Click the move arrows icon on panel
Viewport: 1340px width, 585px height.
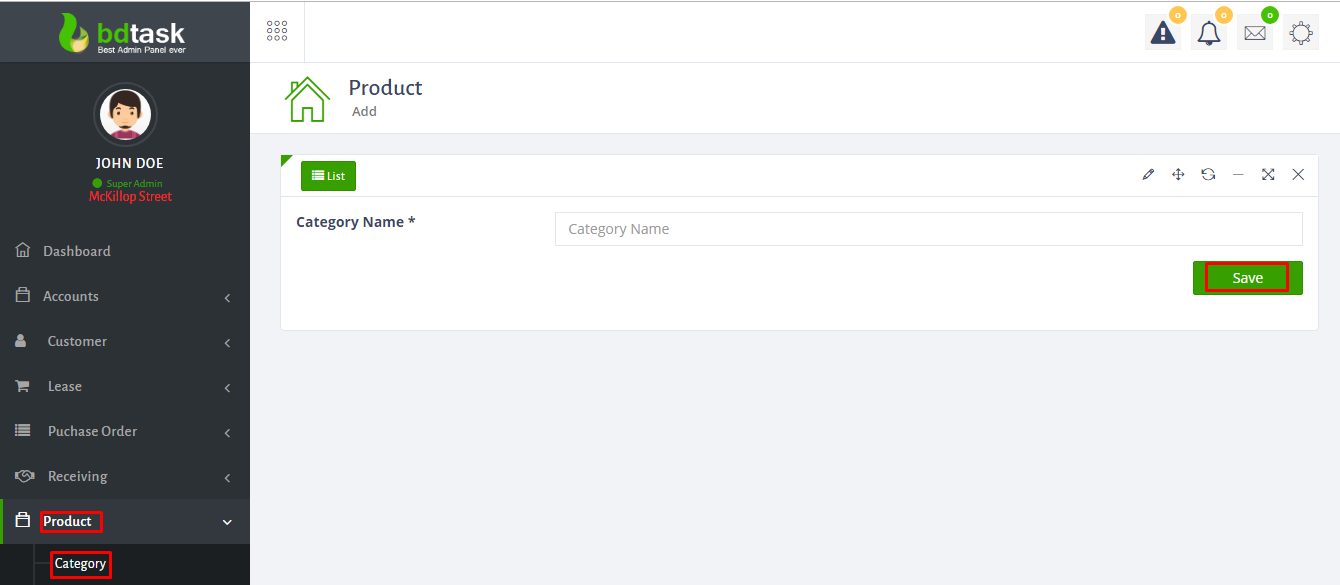(1178, 175)
